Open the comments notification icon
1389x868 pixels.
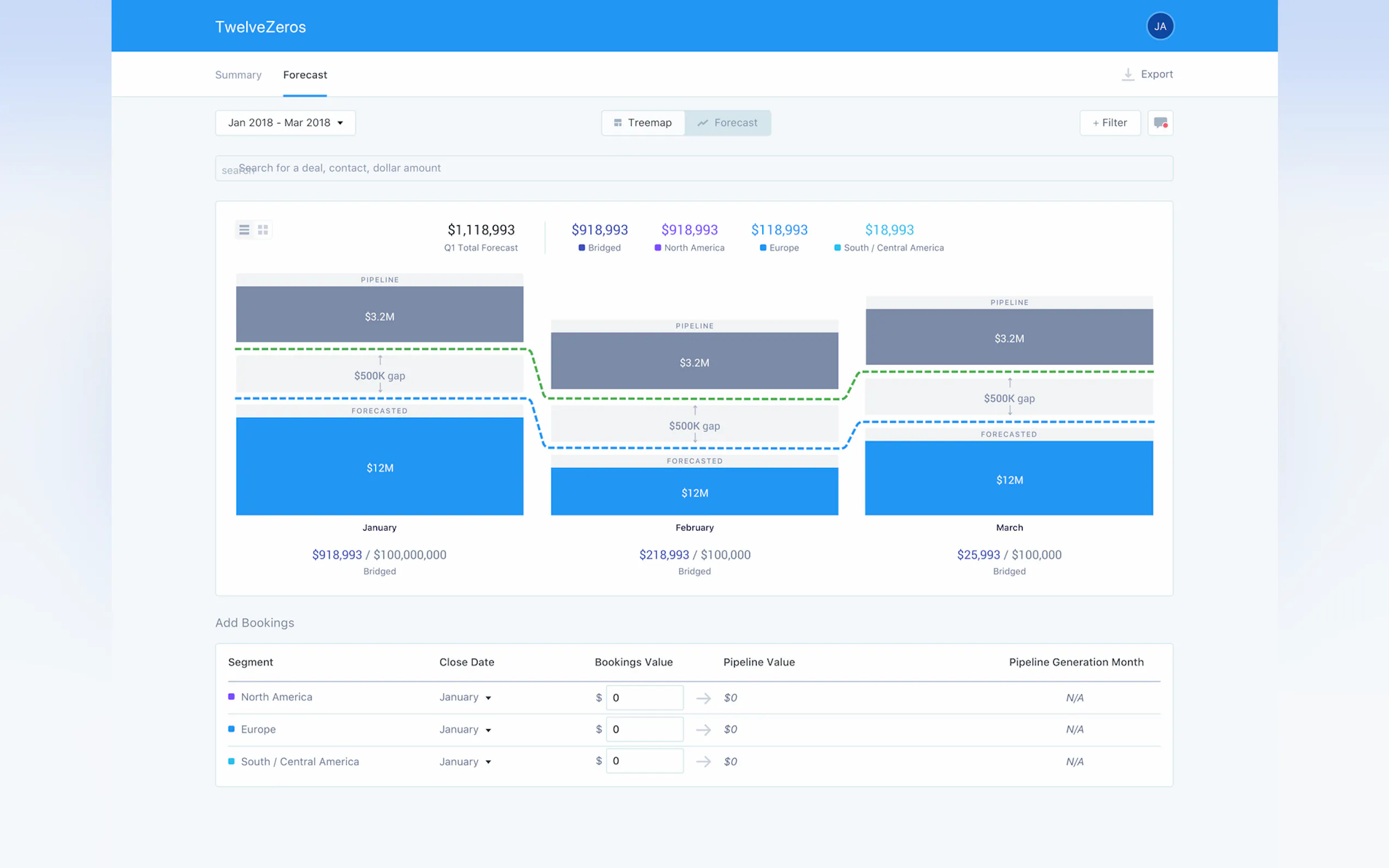pyautogui.click(x=1160, y=123)
